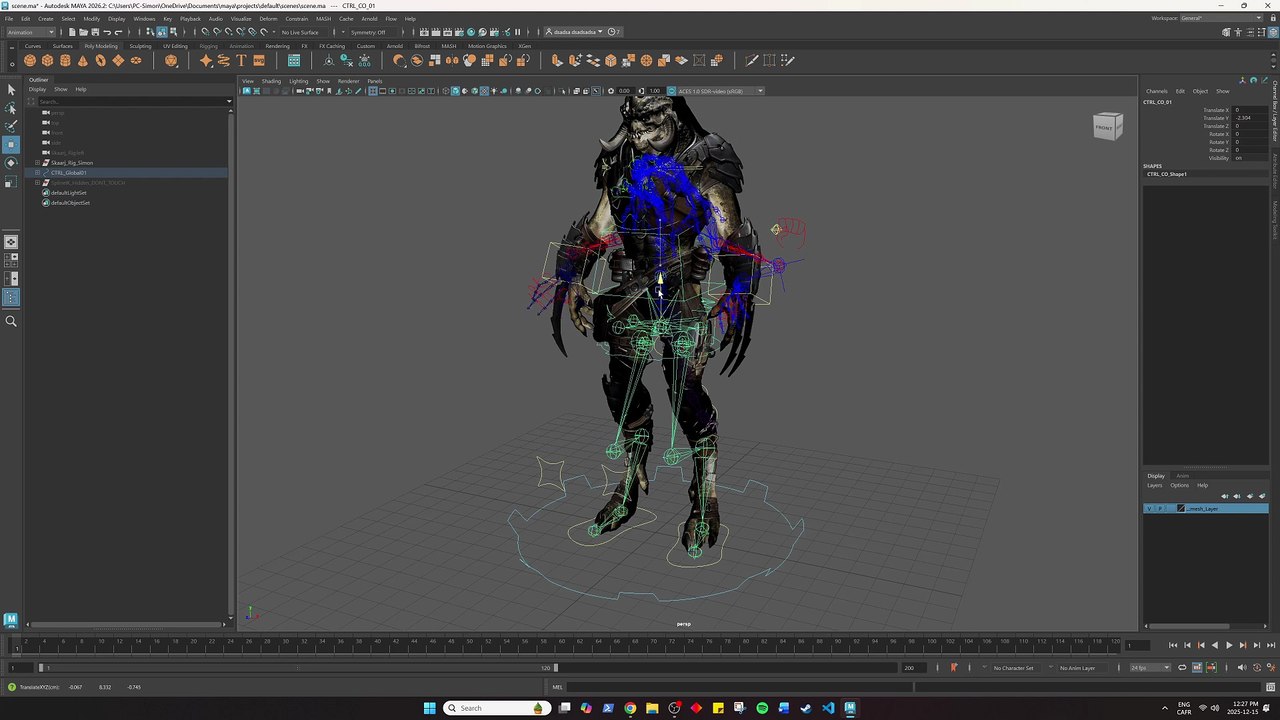
Task: Create a polygon plane from the shelf
Action: pos(118,60)
